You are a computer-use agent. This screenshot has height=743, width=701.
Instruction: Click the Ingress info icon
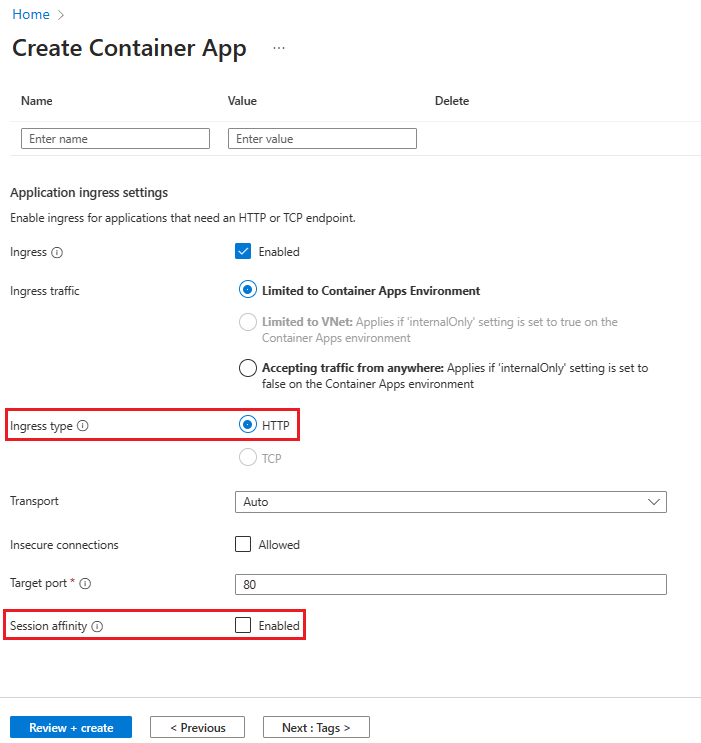point(57,252)
